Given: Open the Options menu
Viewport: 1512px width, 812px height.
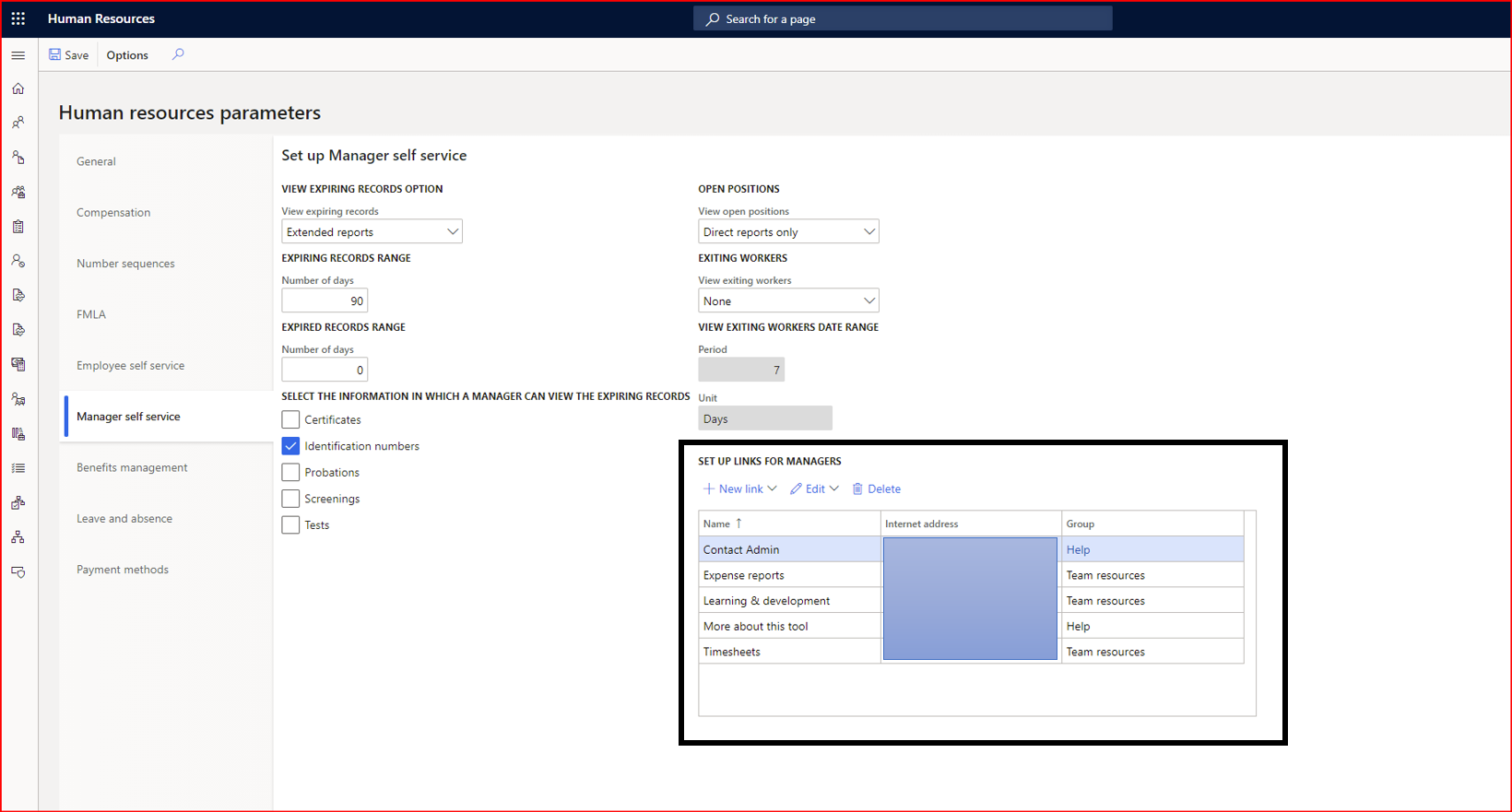Looking at the screenshot, I should pyautogui.click(x=127, y=55).
